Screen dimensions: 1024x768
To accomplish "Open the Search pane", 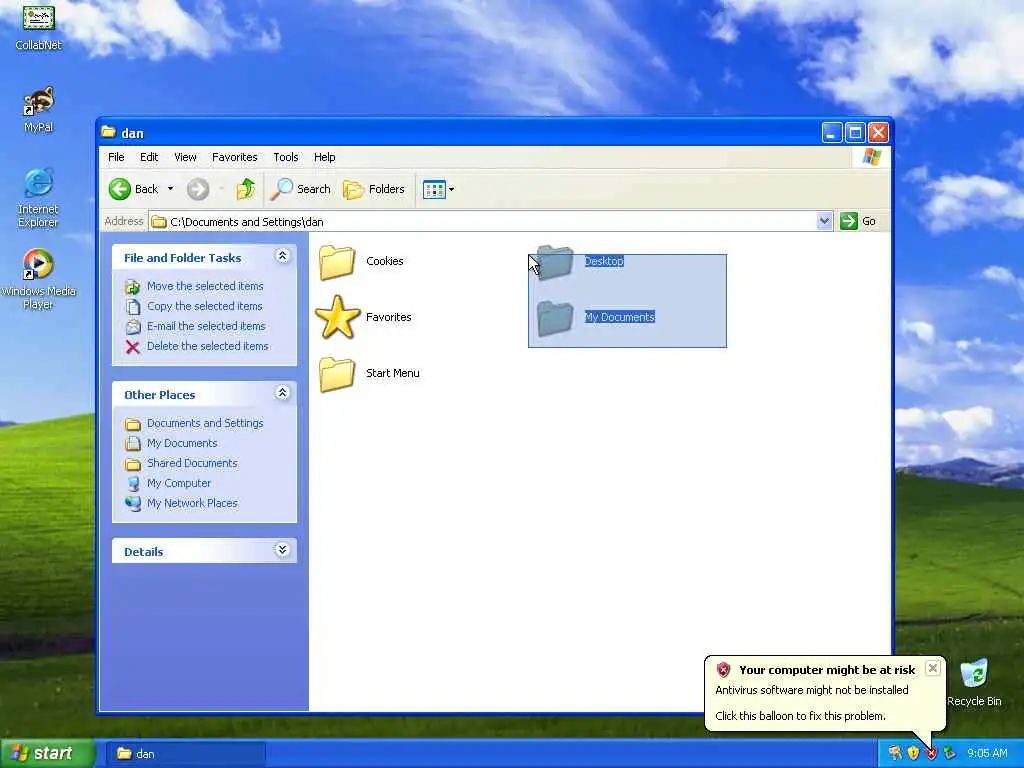I will pos(301,189).
